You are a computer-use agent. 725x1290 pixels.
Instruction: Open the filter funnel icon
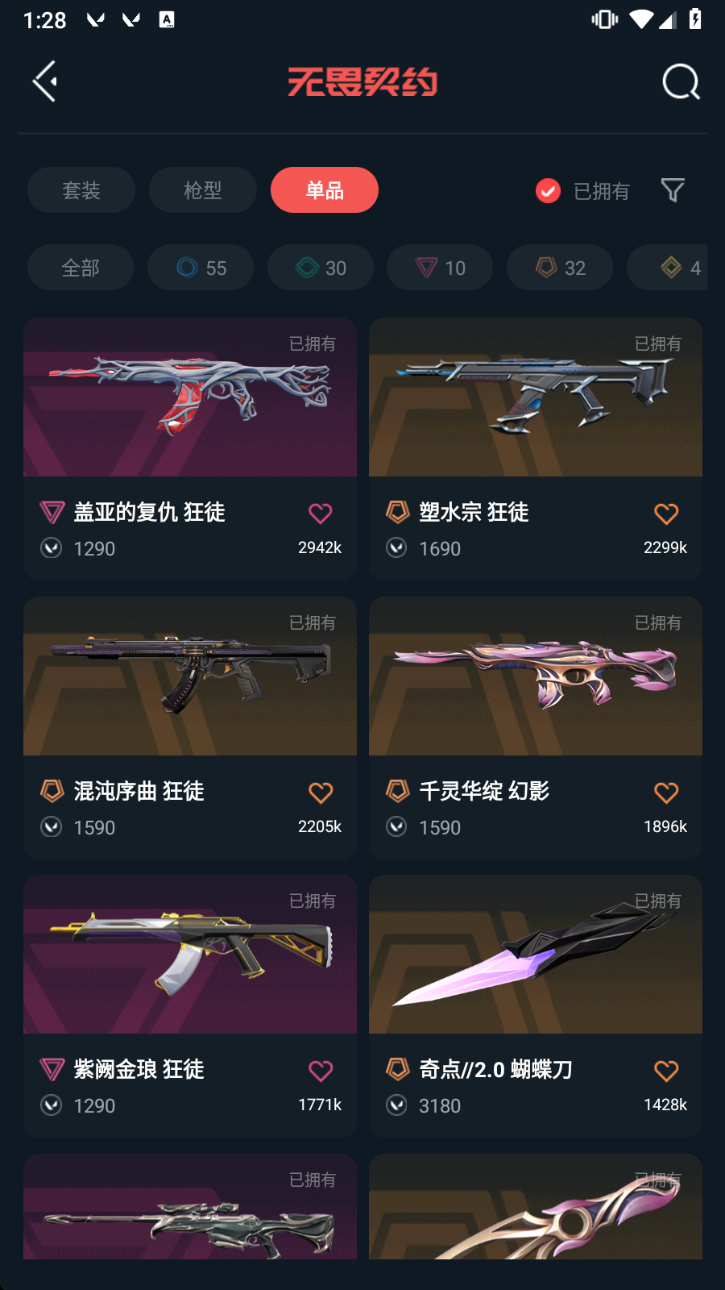pyautogui.click(x=673, y=190)
